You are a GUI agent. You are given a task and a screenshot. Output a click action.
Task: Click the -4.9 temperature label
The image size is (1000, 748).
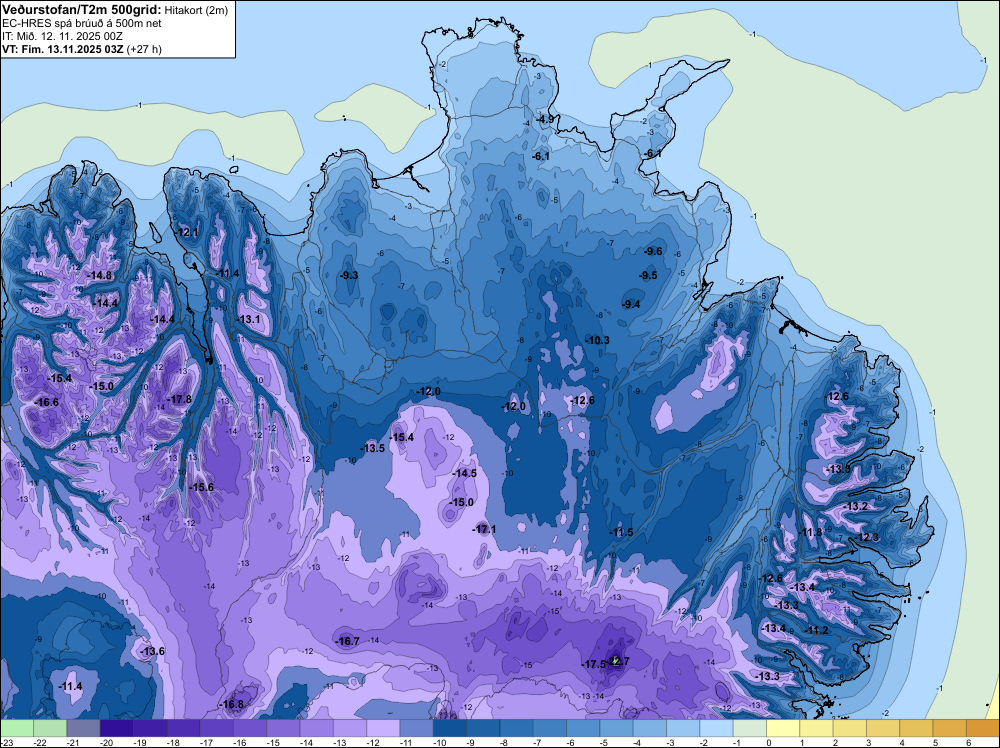tap(544, 119)
